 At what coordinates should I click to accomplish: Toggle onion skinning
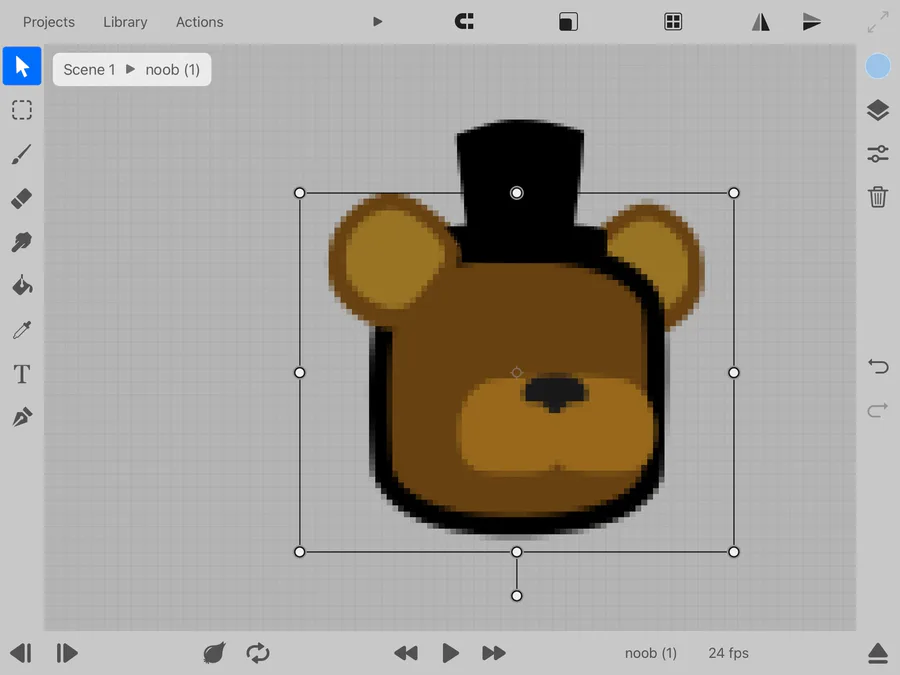coord(214,653)
